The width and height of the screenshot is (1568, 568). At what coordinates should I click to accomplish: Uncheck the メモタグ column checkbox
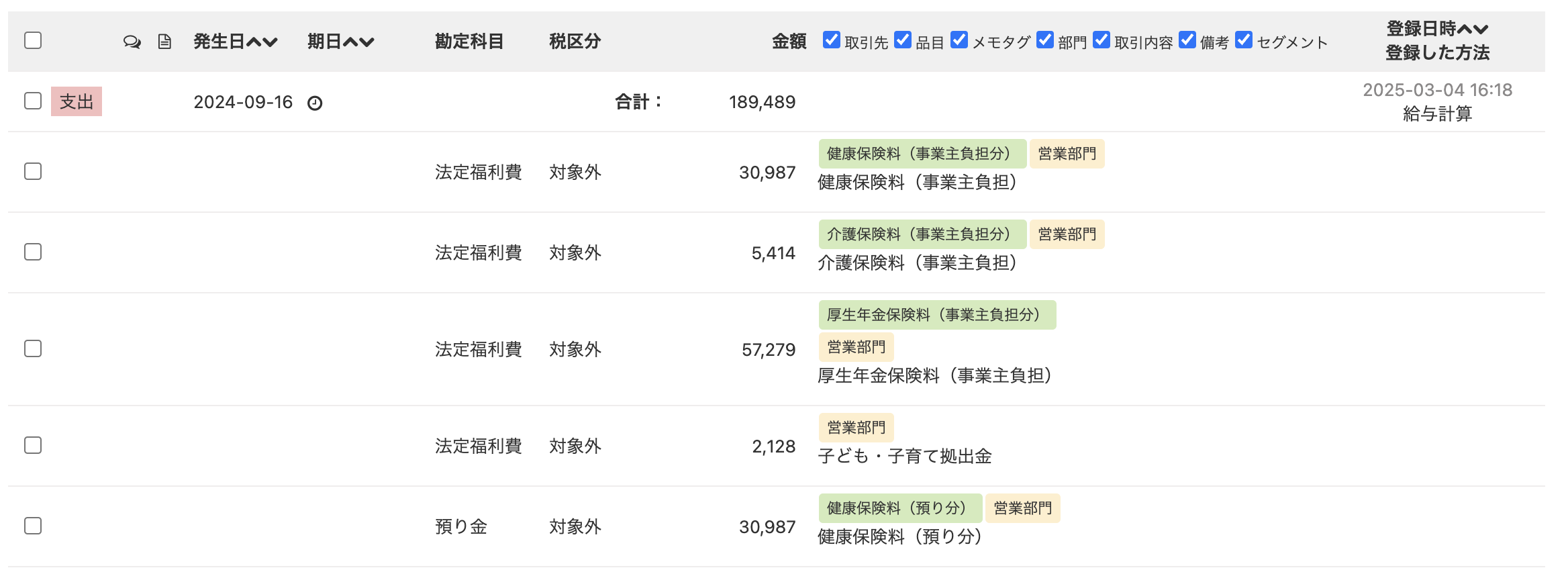(959, 40)
